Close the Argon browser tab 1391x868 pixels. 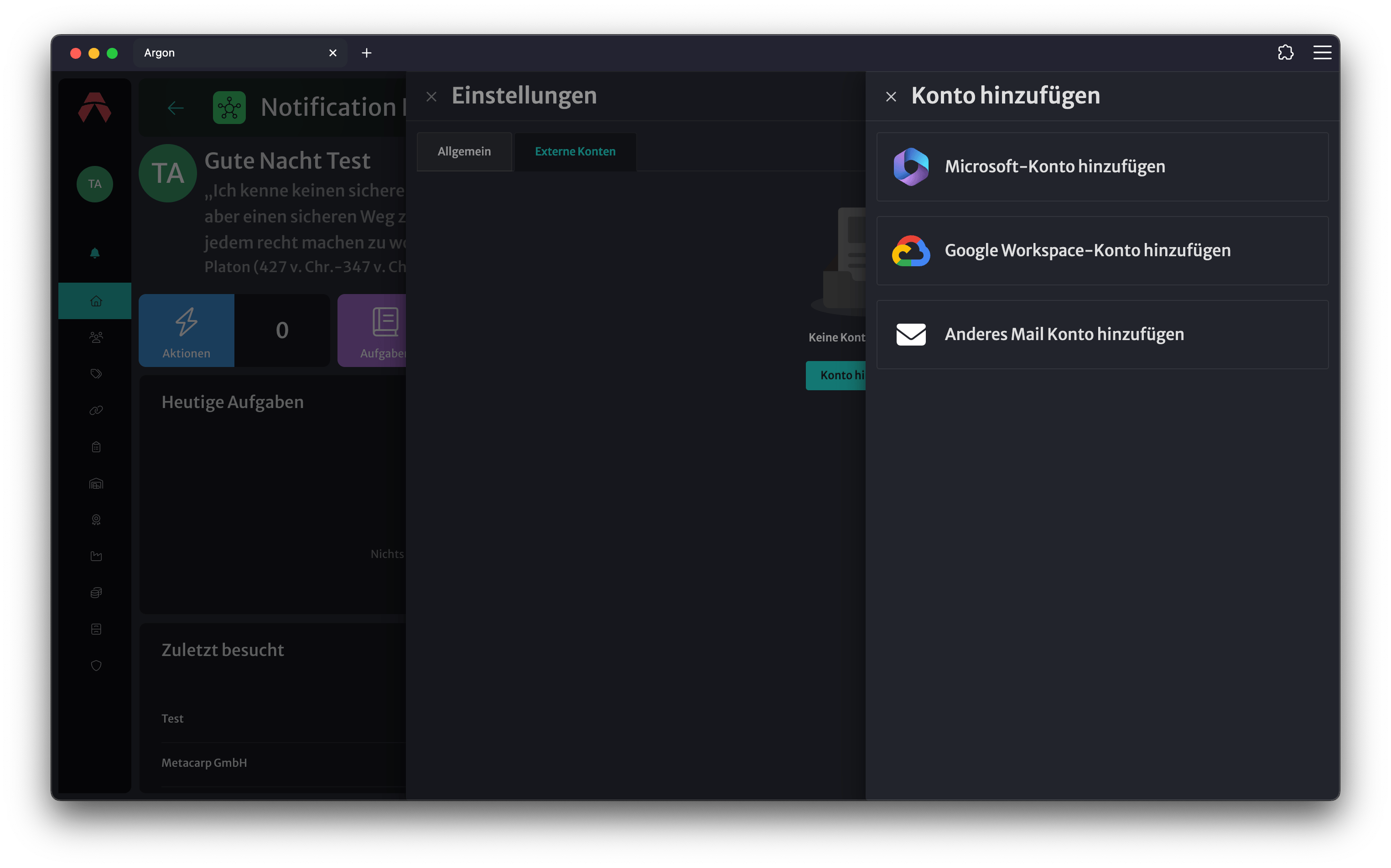(x=332, y=53)
